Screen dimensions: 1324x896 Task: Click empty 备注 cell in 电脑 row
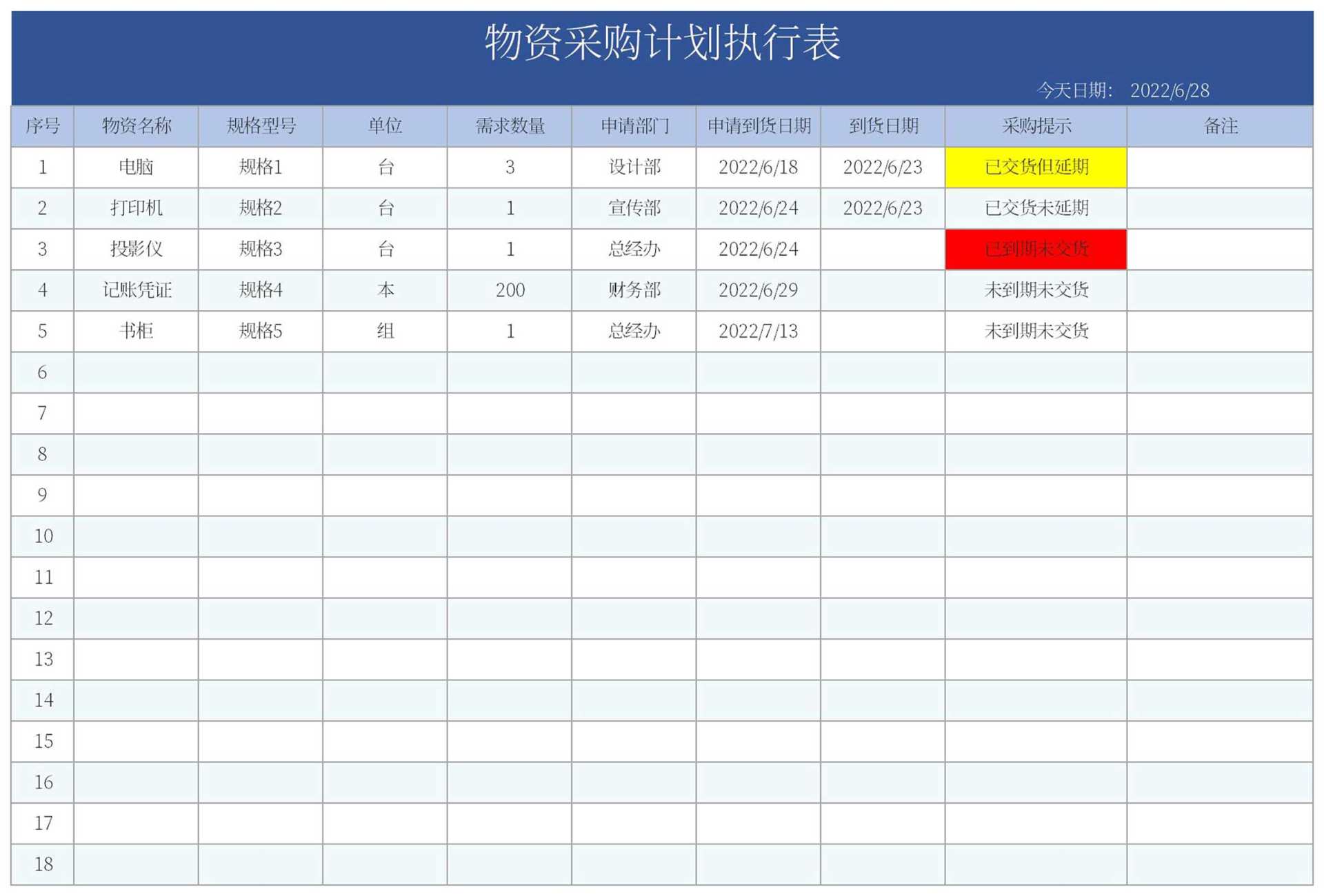click(1221, 167)
